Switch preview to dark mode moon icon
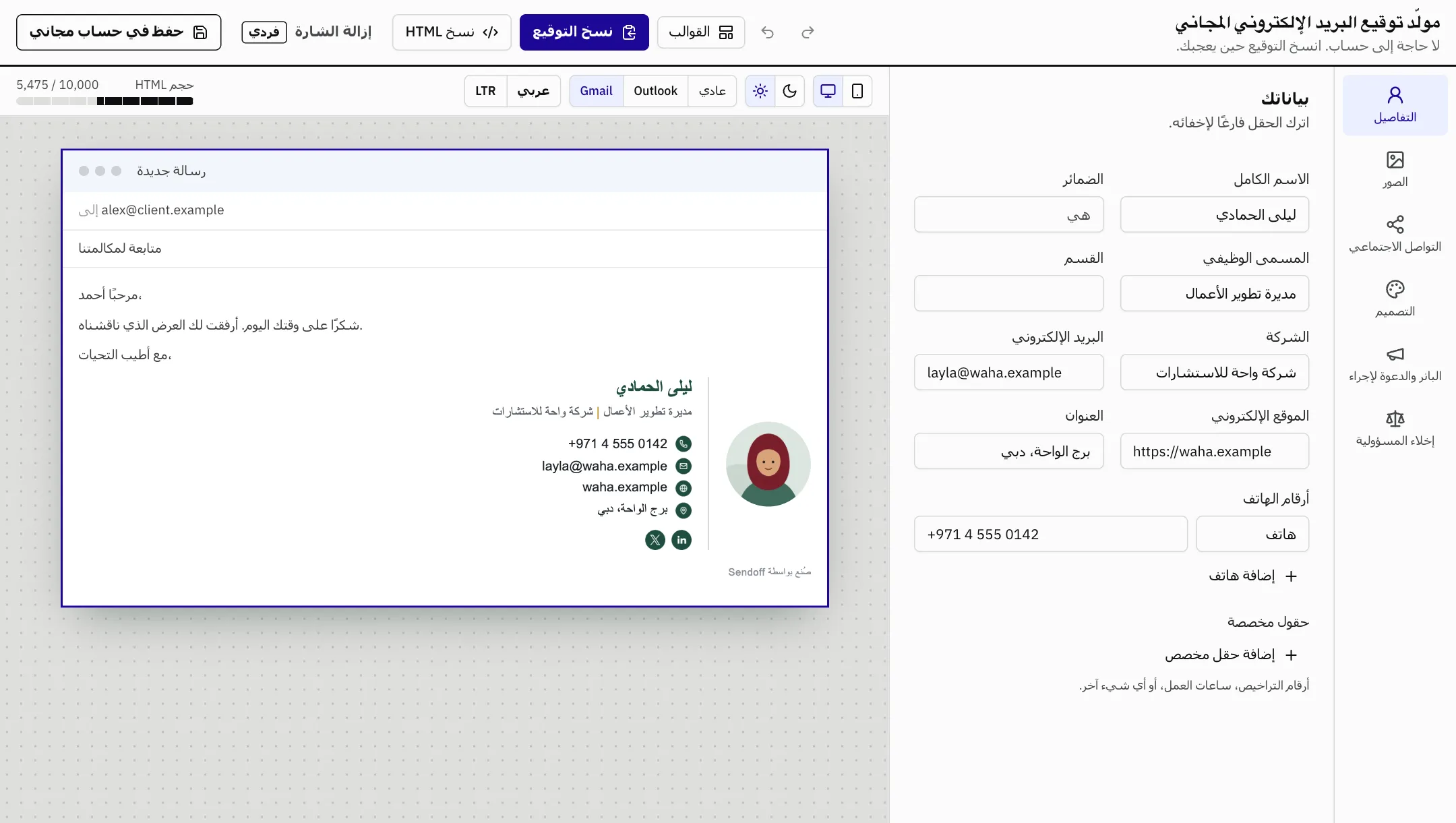This screenshot has height=823, width=1456. (x=790, y=91)
